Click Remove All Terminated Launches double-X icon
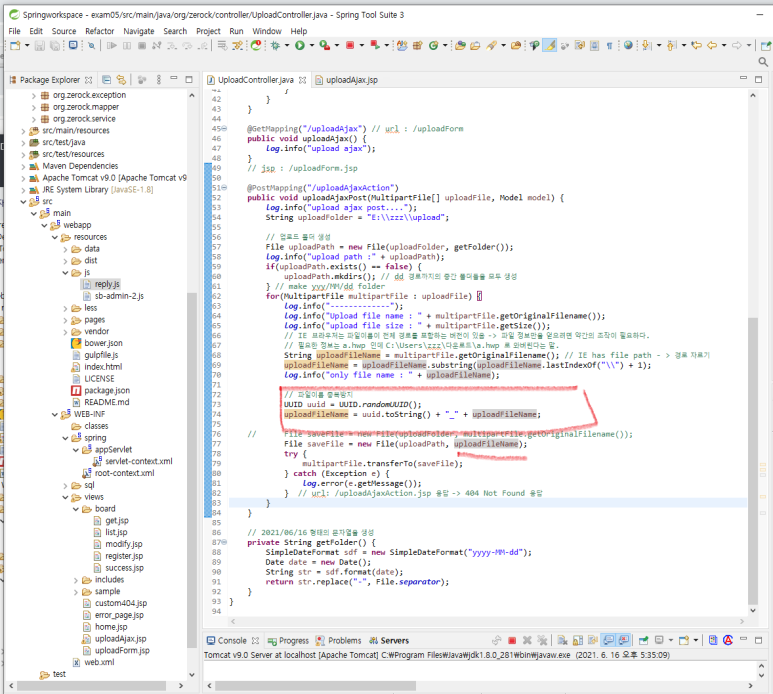The image size is (773, 694). (542, 640)
